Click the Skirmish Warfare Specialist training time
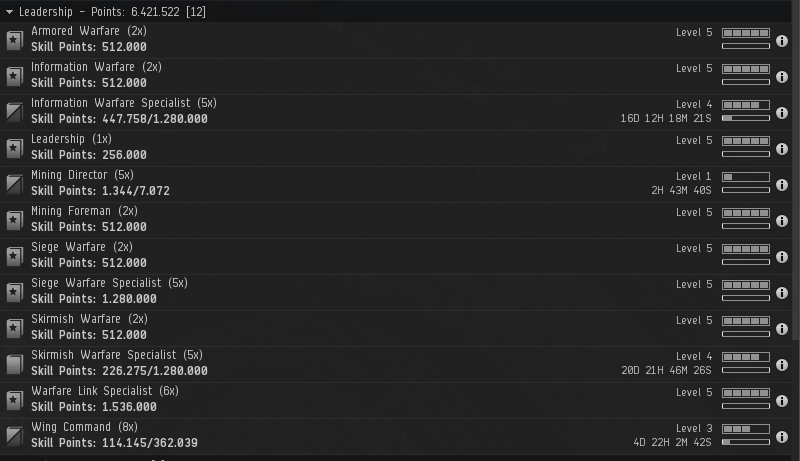This screenshot has width=800, height=461. (x=666, y=370)
